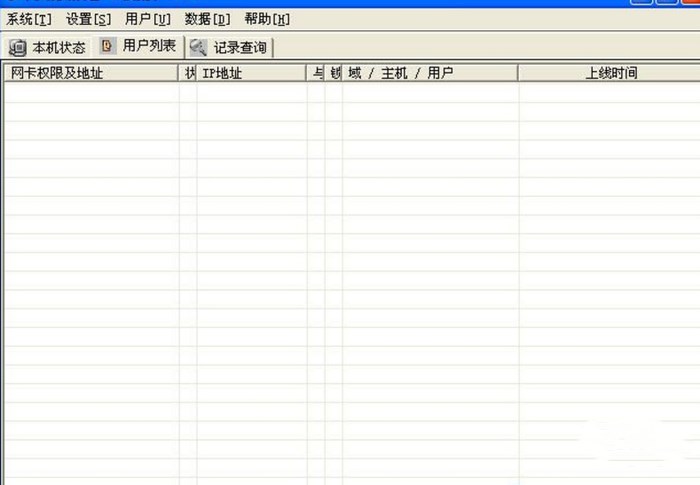
Task: Sort by IP地址 column header
Action: (x=251, y=73)
